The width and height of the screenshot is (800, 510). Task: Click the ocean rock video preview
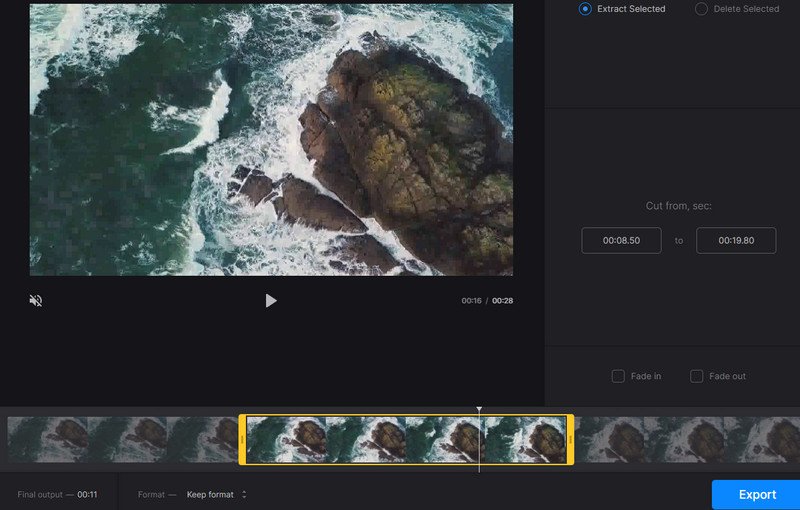tap(271, 139)
